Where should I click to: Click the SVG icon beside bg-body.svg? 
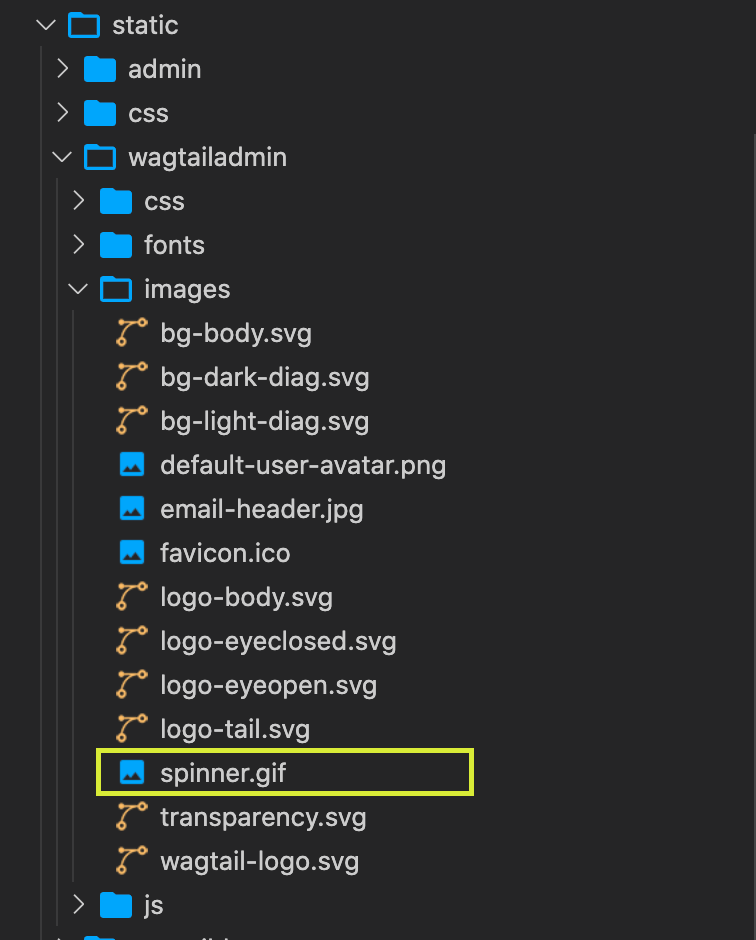[131, 333]
